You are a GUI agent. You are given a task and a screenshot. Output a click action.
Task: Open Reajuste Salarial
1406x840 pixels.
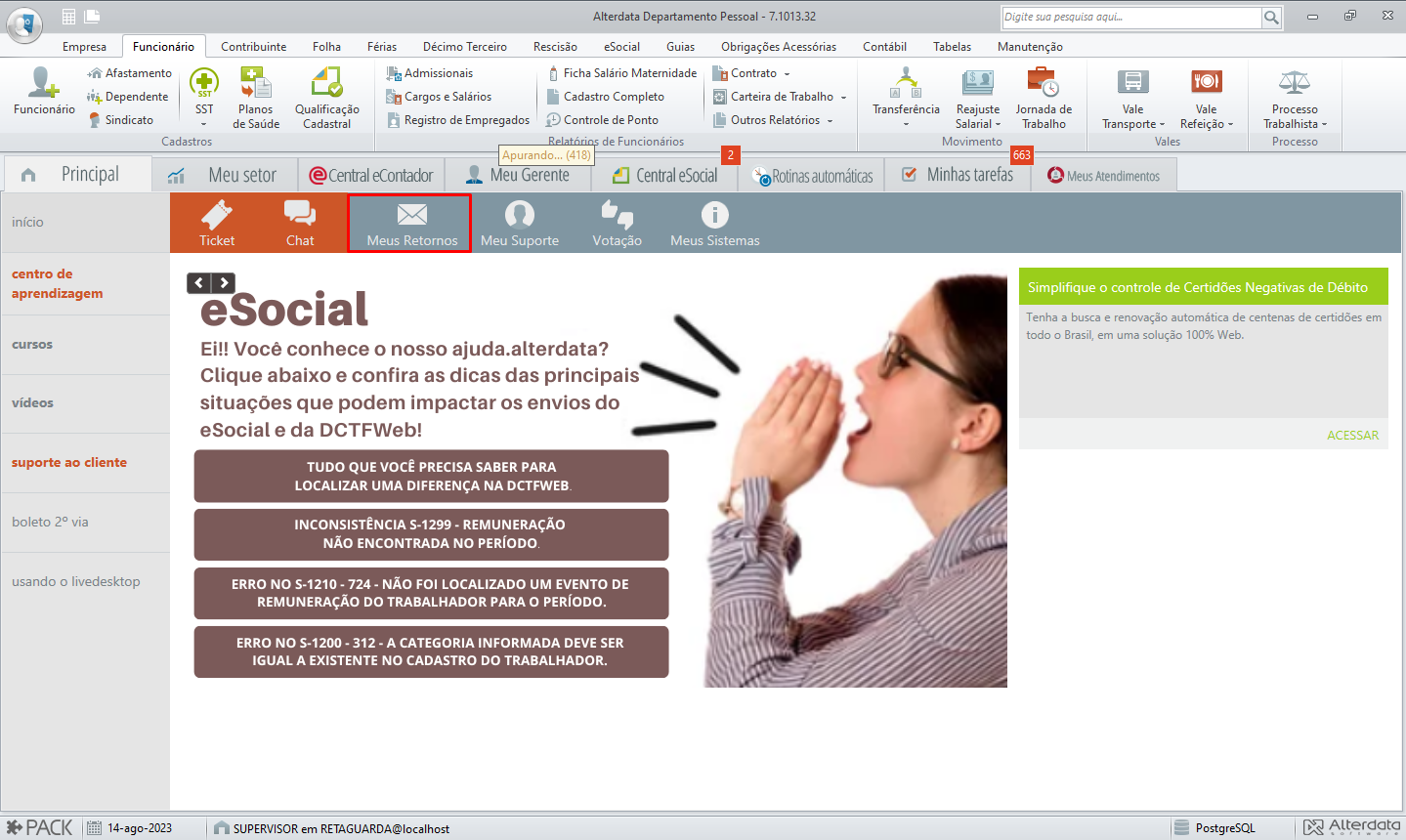[978, 98]
